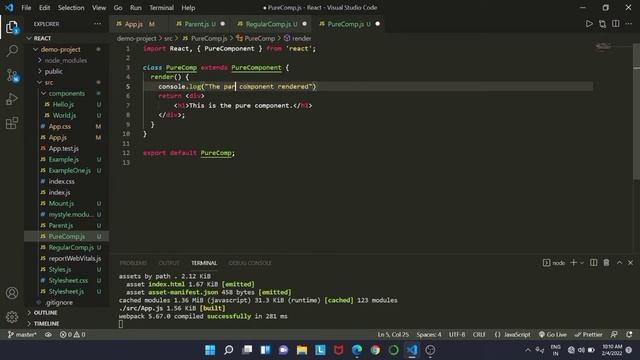
Task: Split the editor right
Action: point(616,24)
